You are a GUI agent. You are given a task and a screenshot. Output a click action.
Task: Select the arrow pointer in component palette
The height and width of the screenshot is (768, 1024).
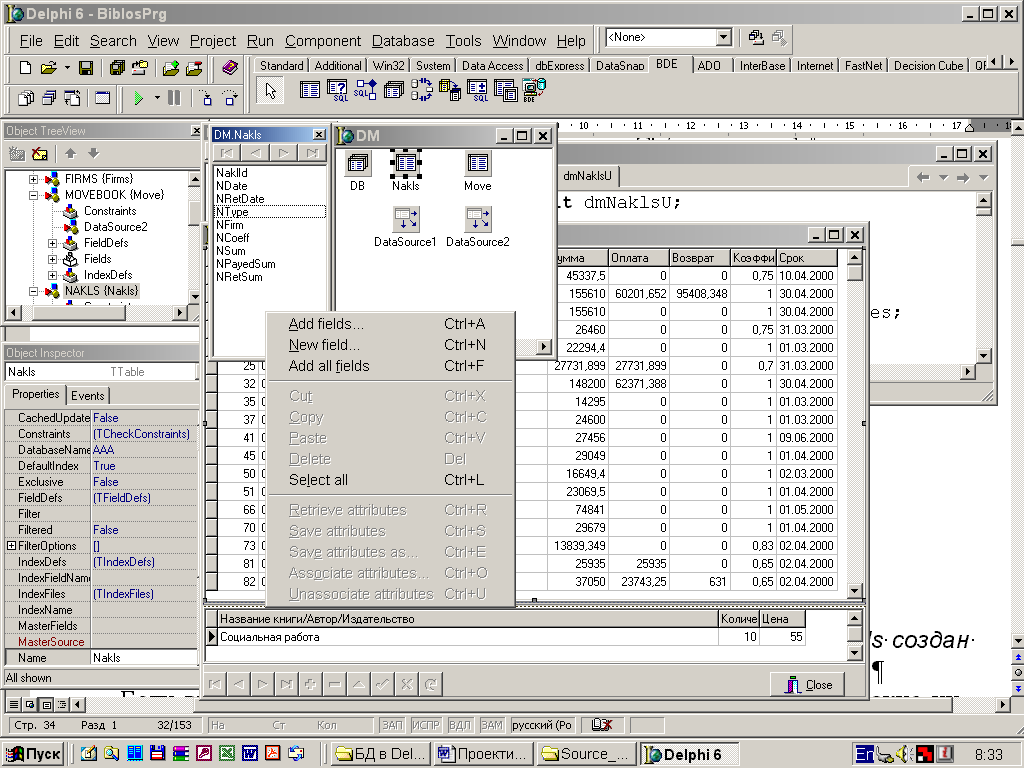[270, 90]
